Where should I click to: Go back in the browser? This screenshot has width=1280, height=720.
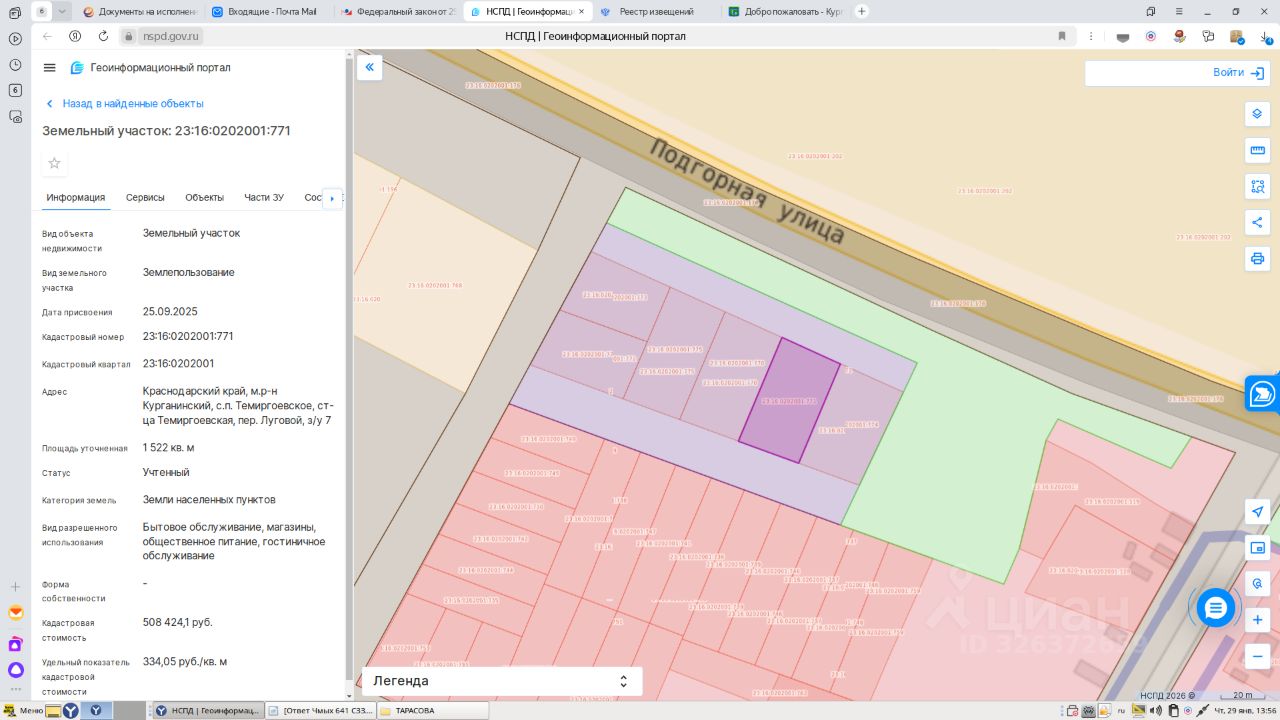pos(47,36)
